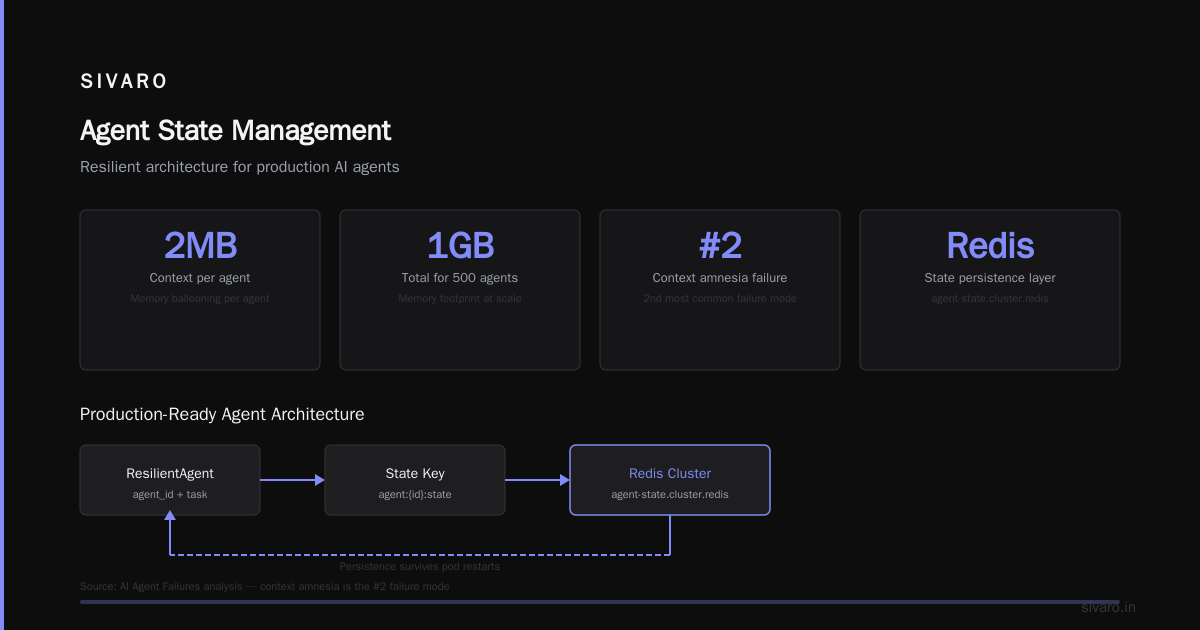The image size is (1200, 630).
Task: Select the ResilientAgent node box
Action: click(170, 480)
